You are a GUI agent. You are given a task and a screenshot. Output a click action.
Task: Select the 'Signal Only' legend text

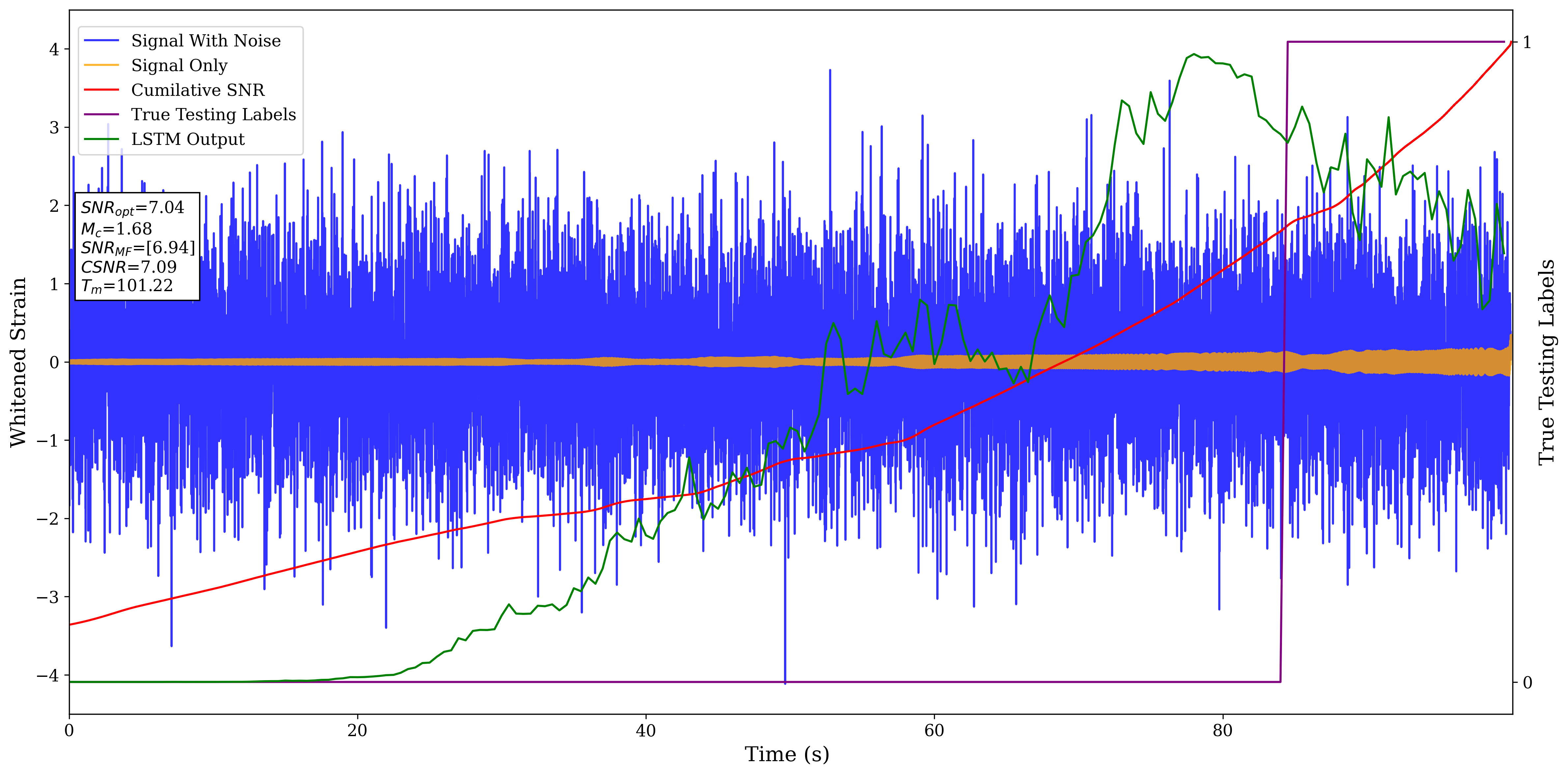coord(179,65)
